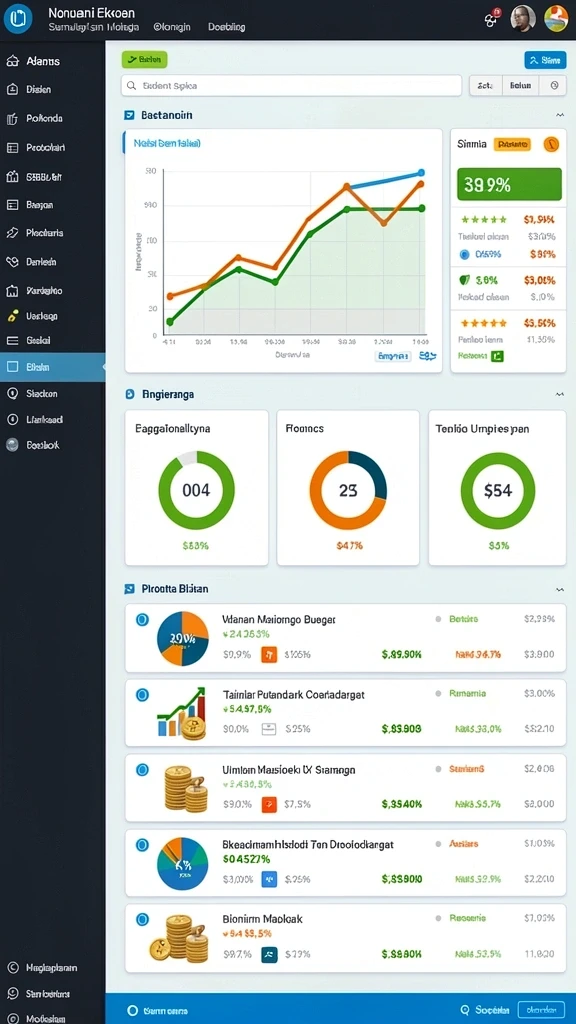Click the orange icon in Wanan Mariongo row
The width and height of the screenshot is (576, 1024).
269,655
